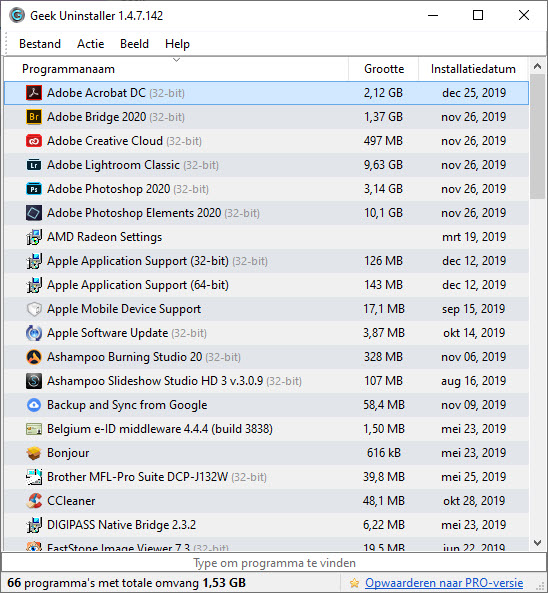Screen dimensions: 548x593
Task: Click the Adobe Acrobat DC icon
Action: click(x=34, y=93)
